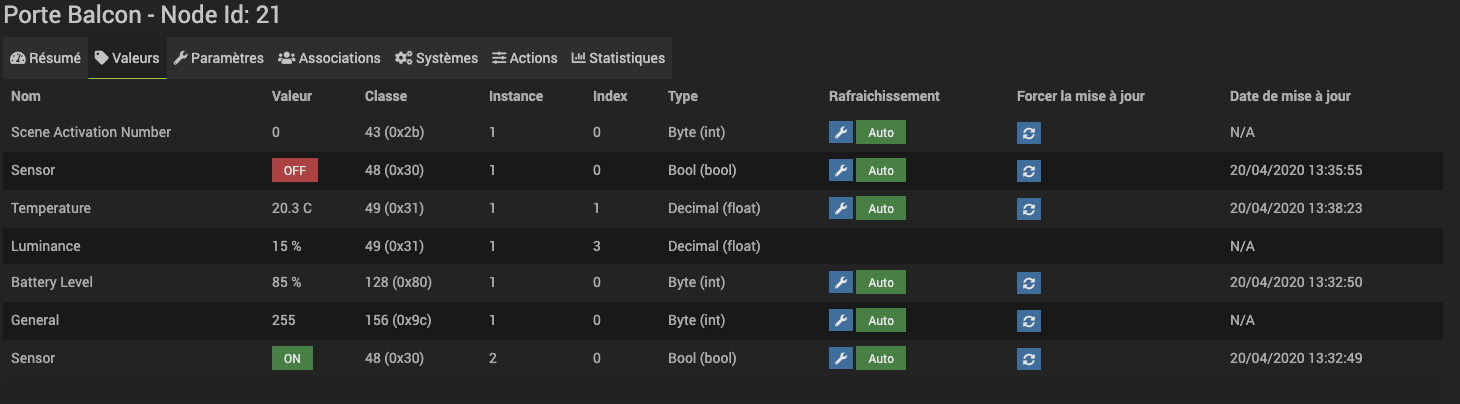The height and width of the screenshot is (404, 1460).
Task: Force update the Battery Level value
Action: [1029, 283]
